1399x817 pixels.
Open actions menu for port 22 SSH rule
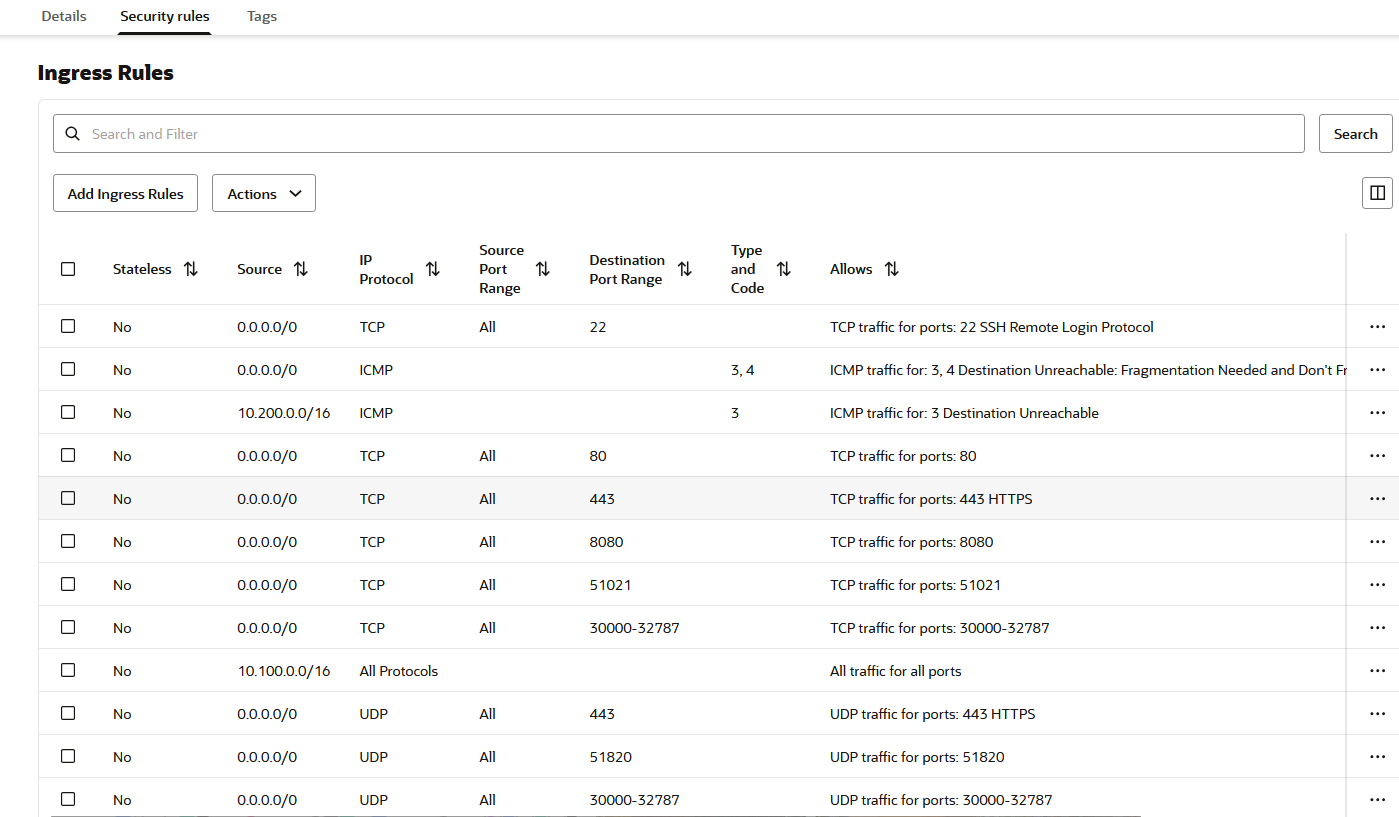[1377, 327]
